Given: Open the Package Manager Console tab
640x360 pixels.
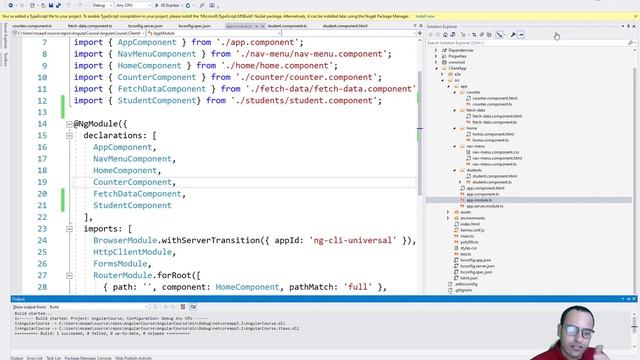Looking at the screenshot, I should click(x=88, y=358).
